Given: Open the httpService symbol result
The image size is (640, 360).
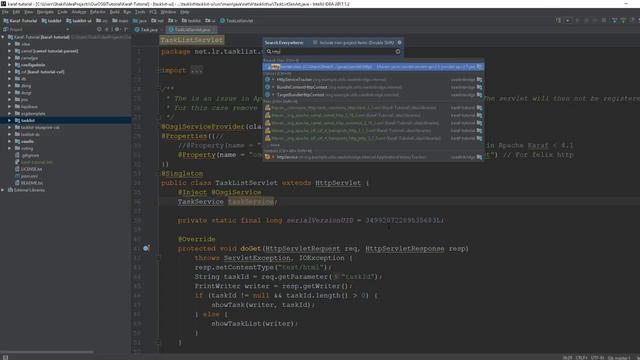Looking at the screenshot, I should pyautogui.click(x=373, y=157).
